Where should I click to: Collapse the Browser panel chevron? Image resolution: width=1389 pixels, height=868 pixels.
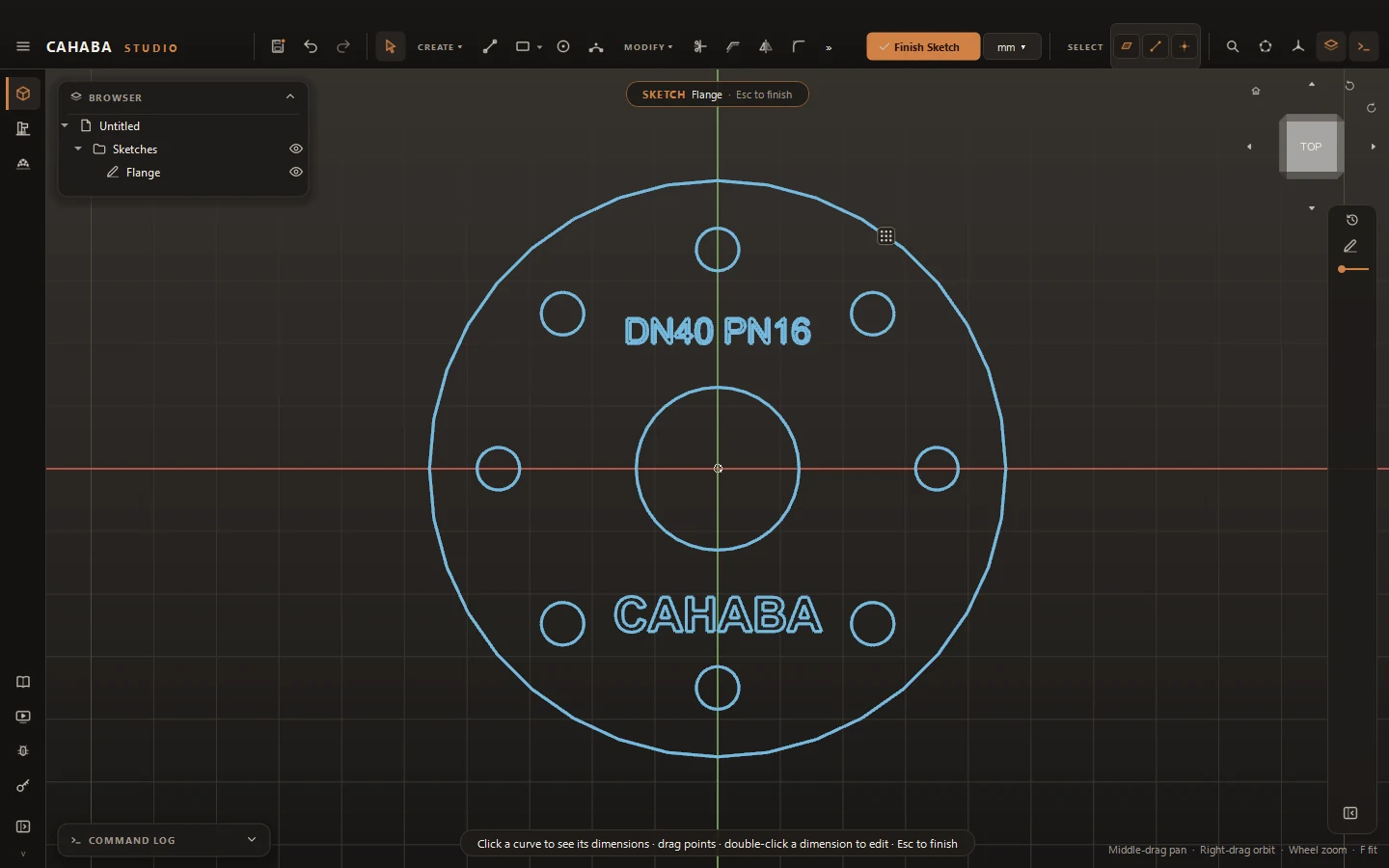[290, 96]
